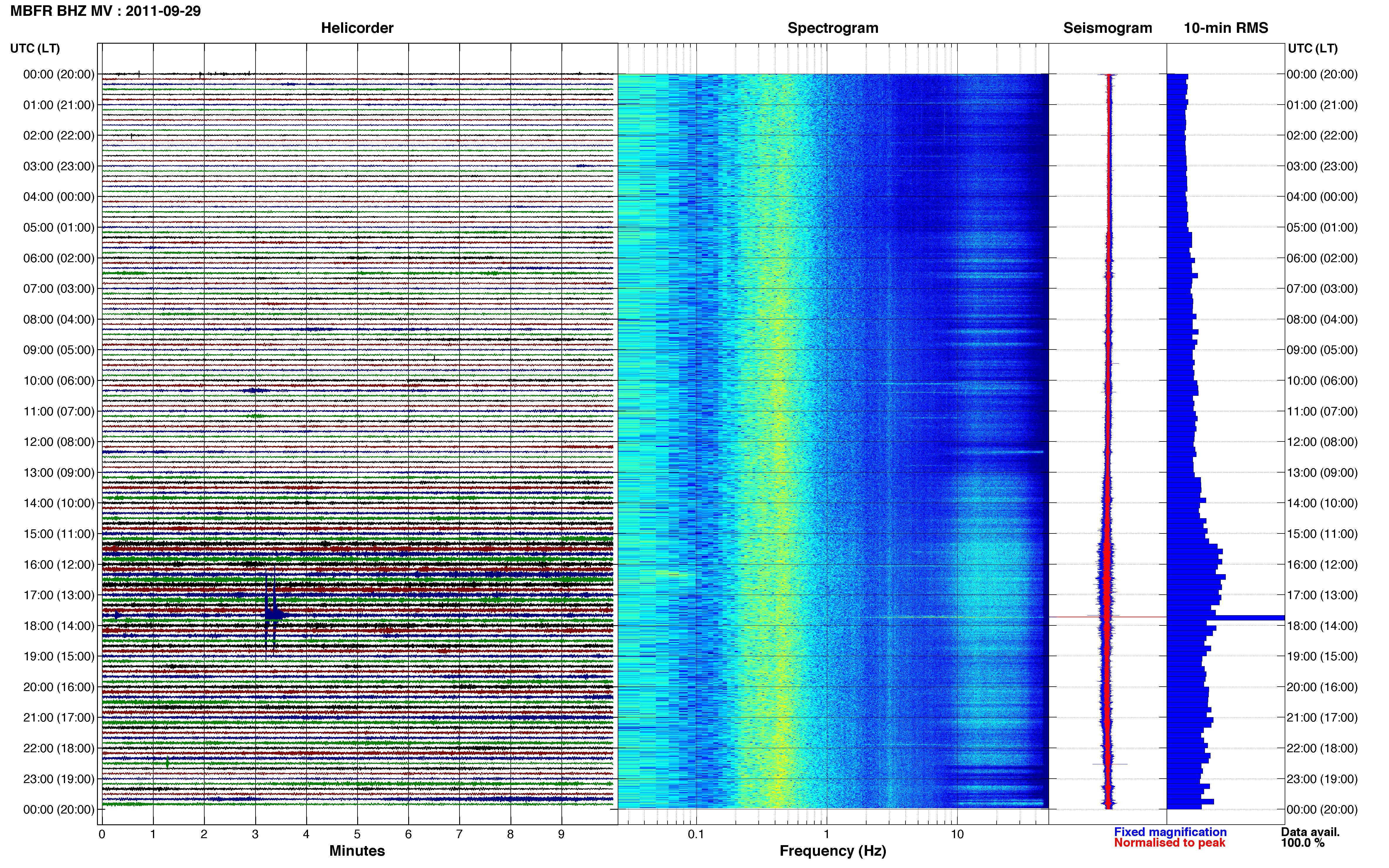Click '03:00 (23:00)' on the helicorder time axis
This screenshot has width=1389, height=868.
[59, 166]
